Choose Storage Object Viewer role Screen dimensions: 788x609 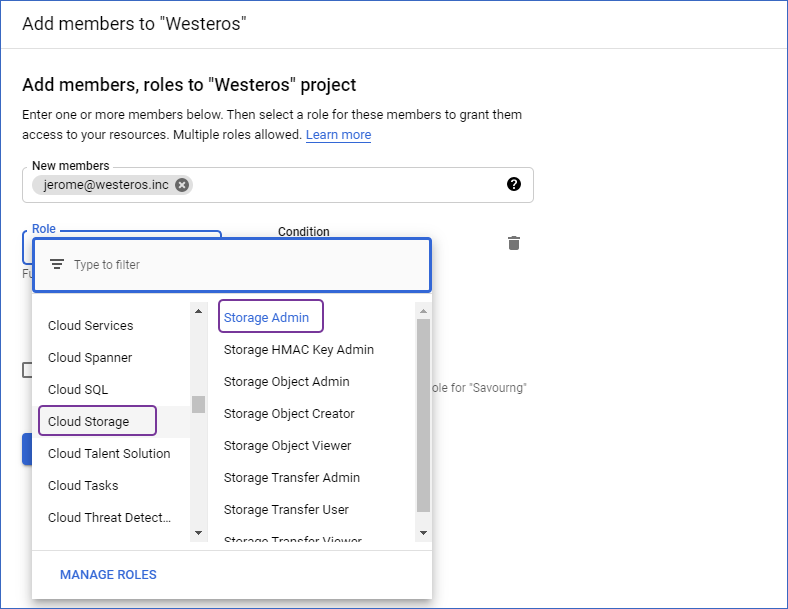[287, 446]
